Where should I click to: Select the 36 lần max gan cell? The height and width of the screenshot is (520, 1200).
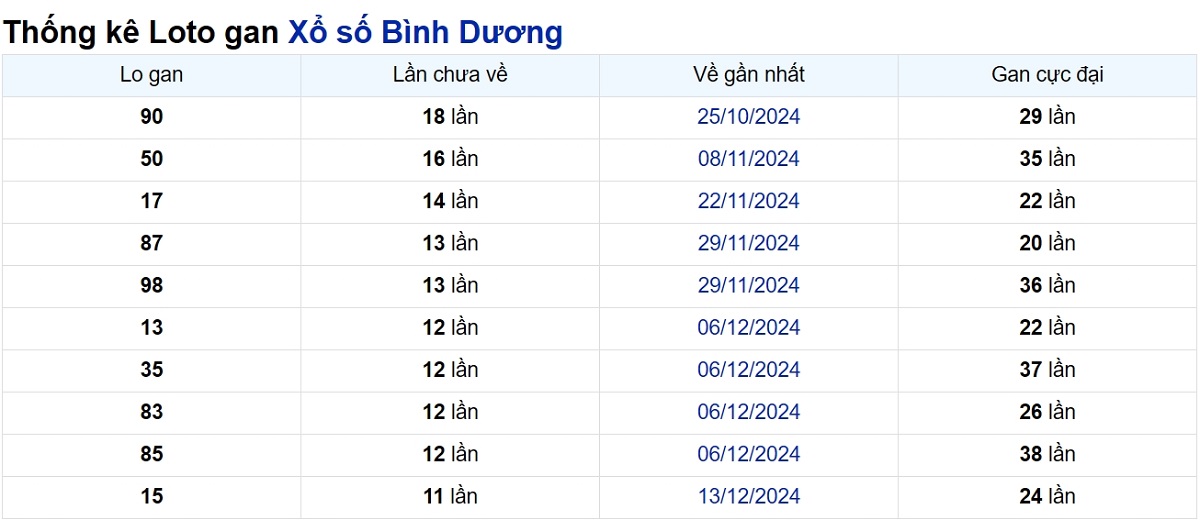[1047, 285]
